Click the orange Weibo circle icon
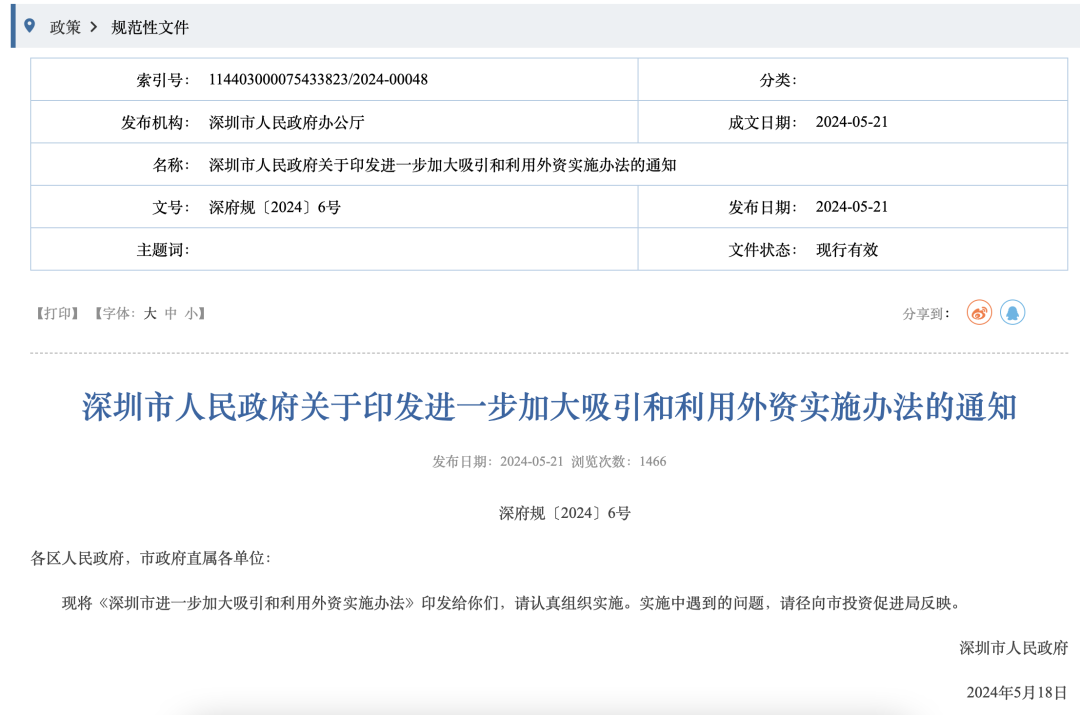 coord(980,312)
